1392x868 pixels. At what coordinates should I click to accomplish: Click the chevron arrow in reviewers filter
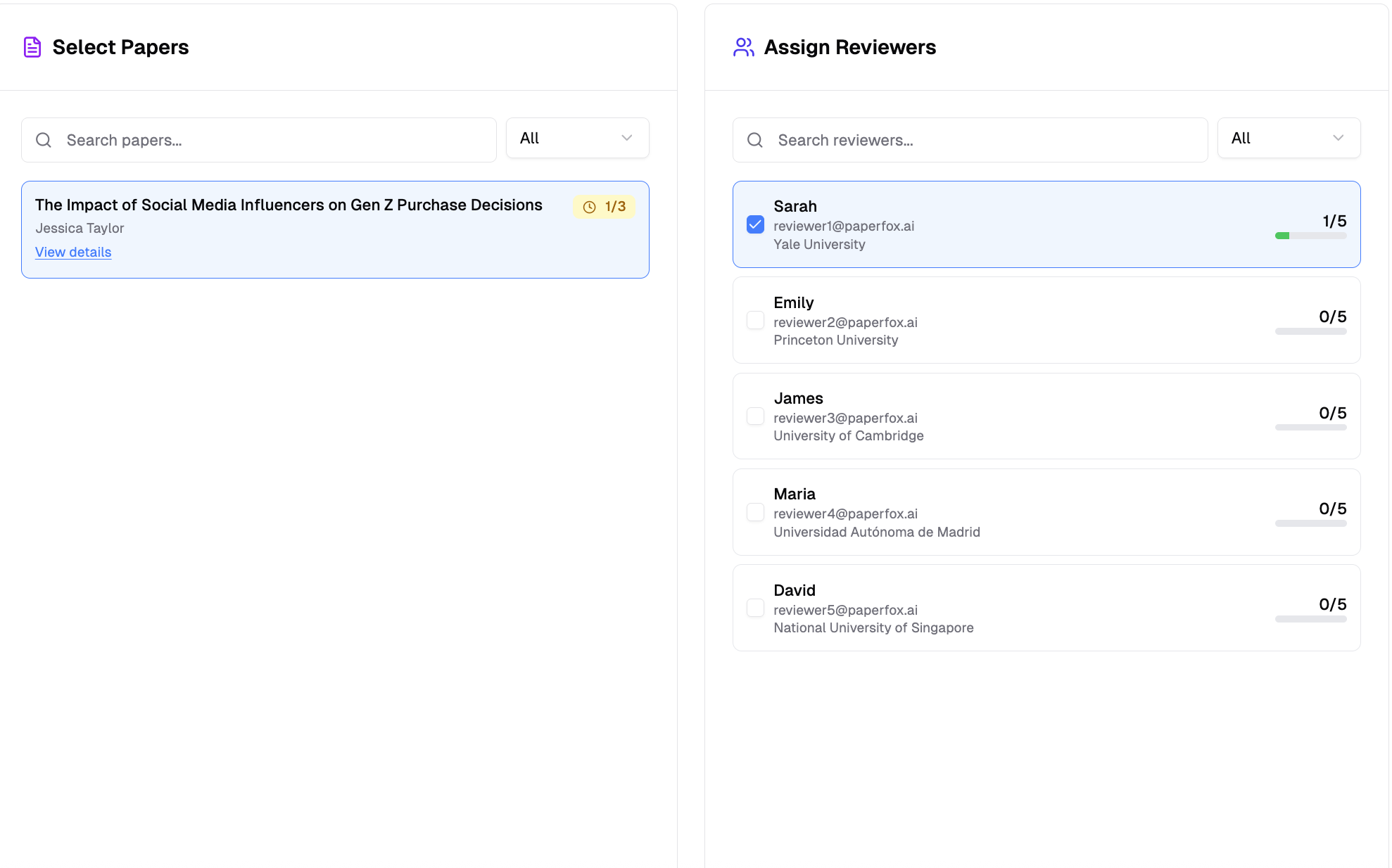pos(1338,138)
